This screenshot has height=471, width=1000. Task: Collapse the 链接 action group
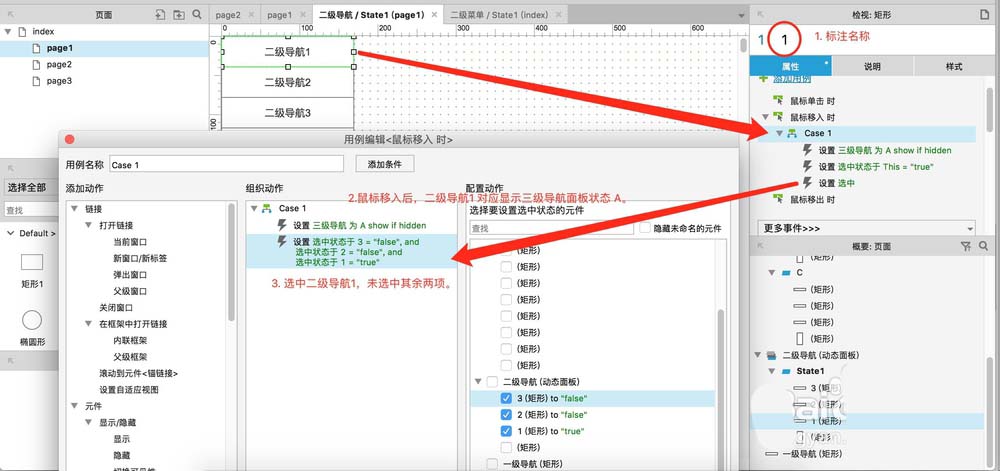coord(75,209)
